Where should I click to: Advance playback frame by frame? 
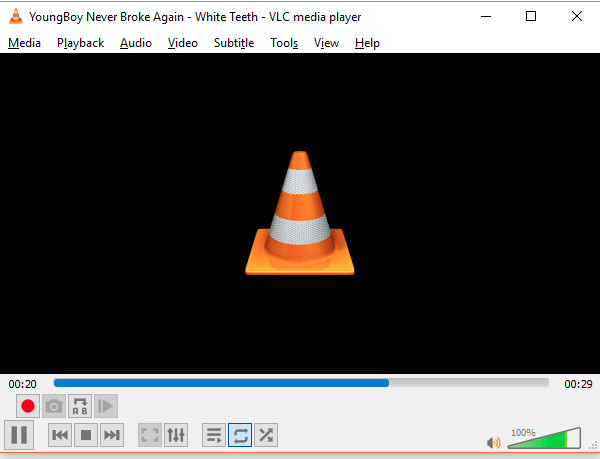coord(106,406)
